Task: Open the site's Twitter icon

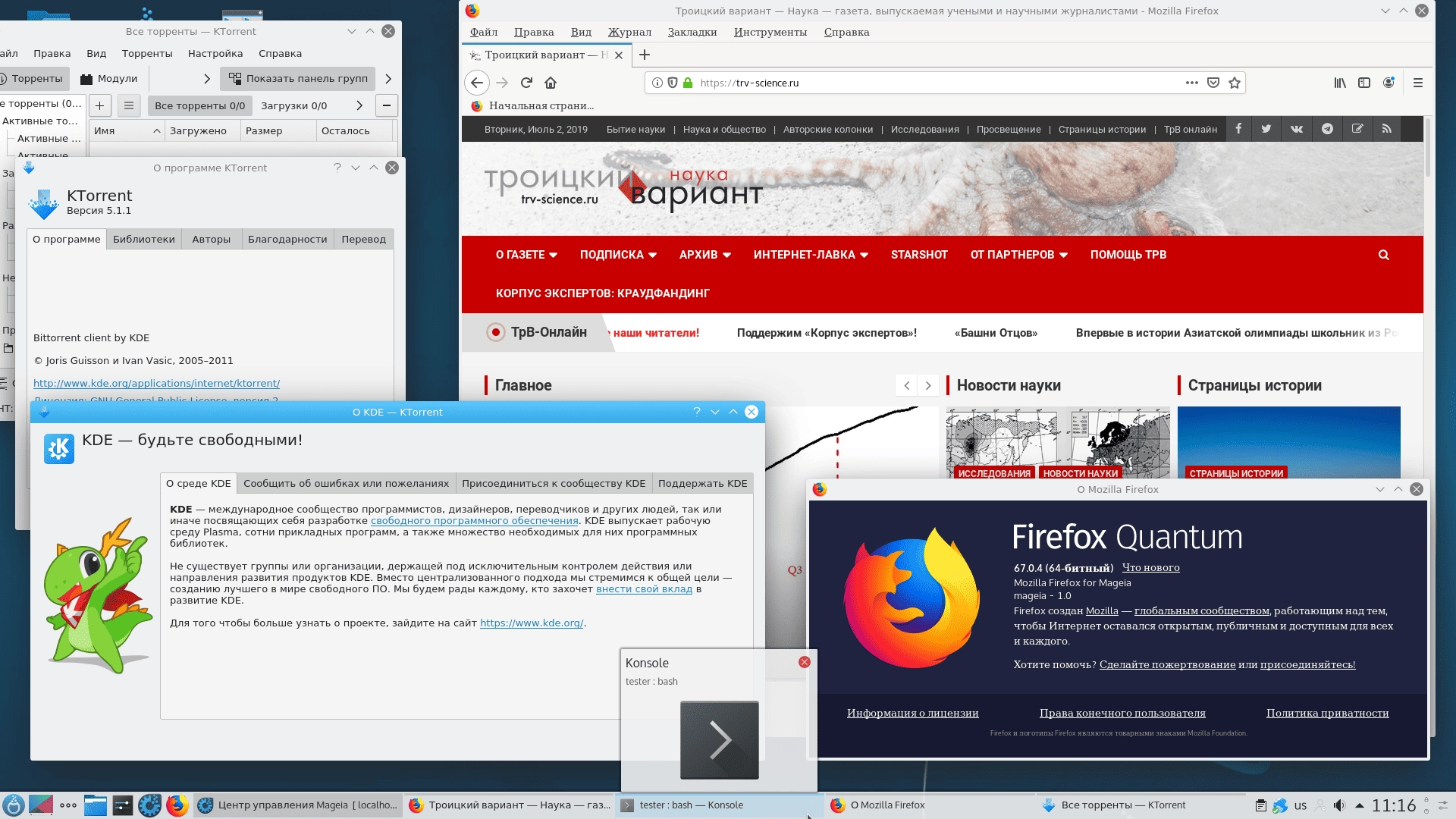Action: [1266, 129]
